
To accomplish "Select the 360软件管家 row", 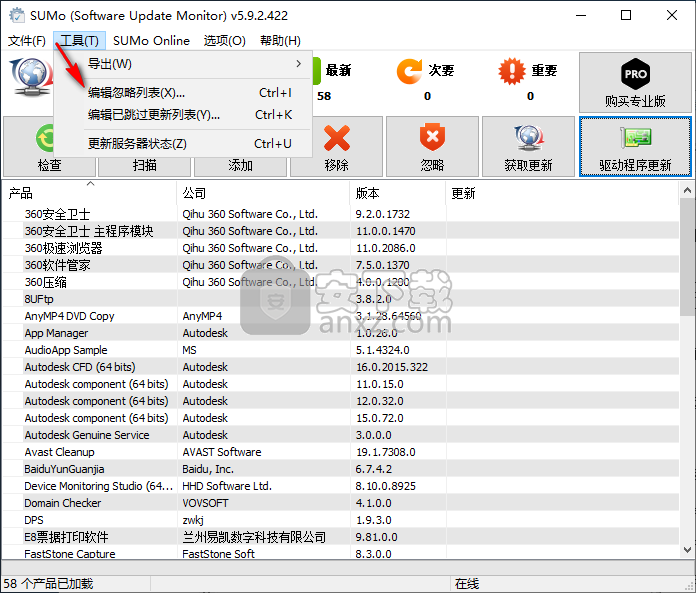I will (341, 265).
